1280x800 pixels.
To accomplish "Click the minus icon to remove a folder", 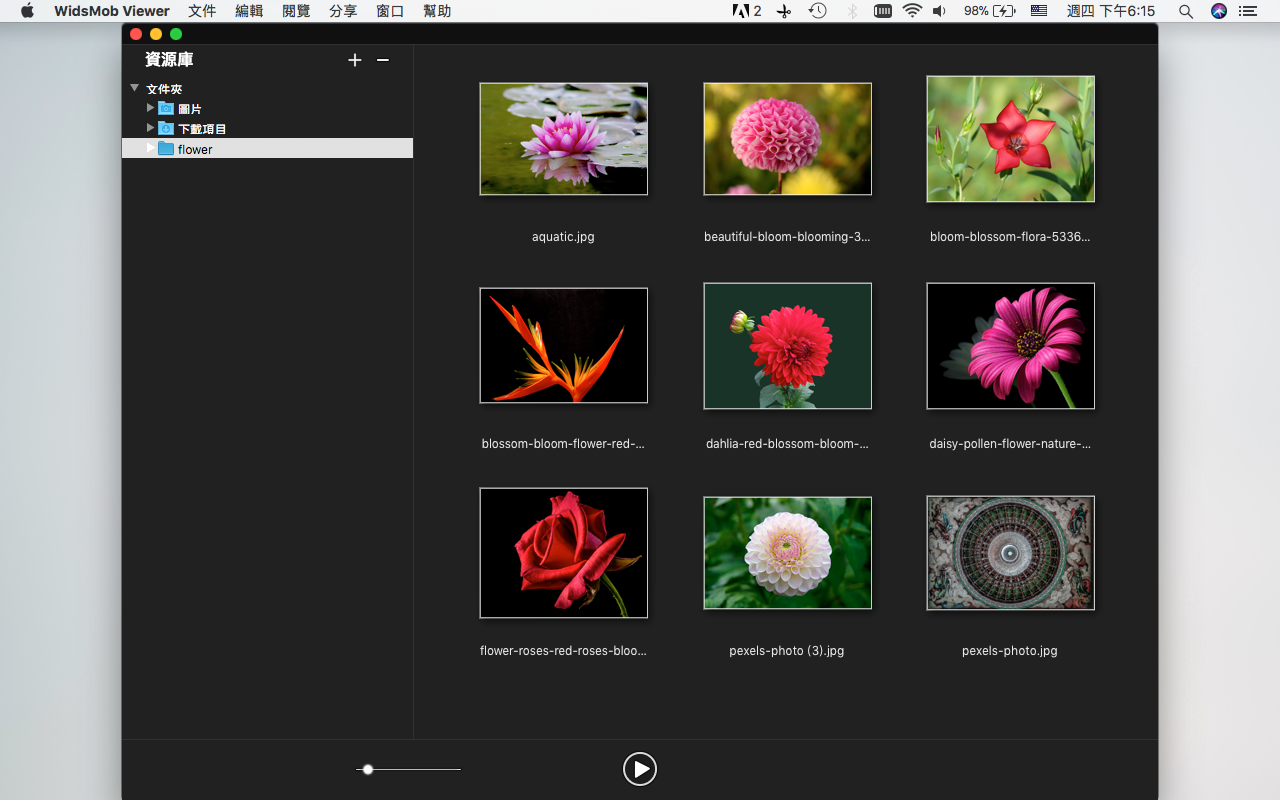I will [x=382, y=61].
